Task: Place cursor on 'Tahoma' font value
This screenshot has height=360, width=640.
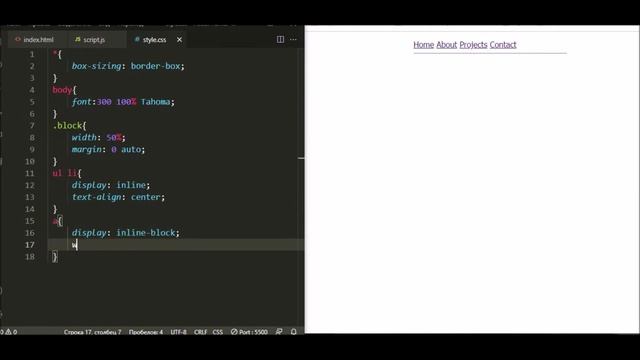Action: (156, 102)
